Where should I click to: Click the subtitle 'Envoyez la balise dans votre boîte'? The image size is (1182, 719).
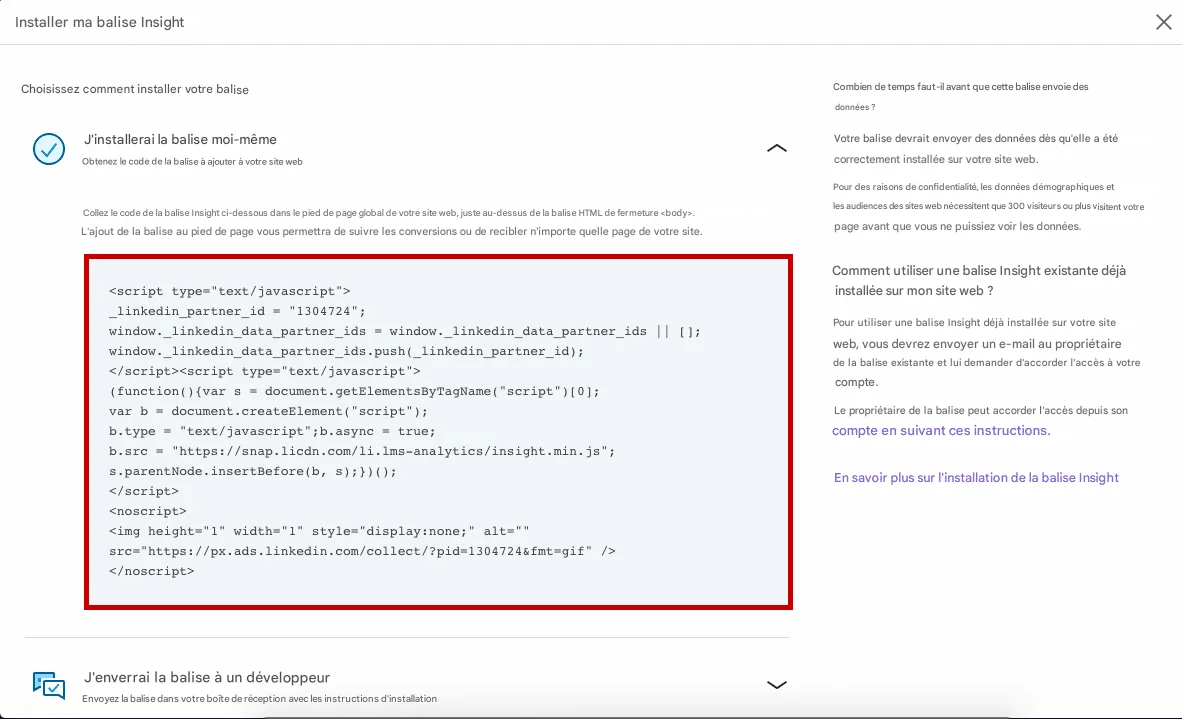(259, 699)
